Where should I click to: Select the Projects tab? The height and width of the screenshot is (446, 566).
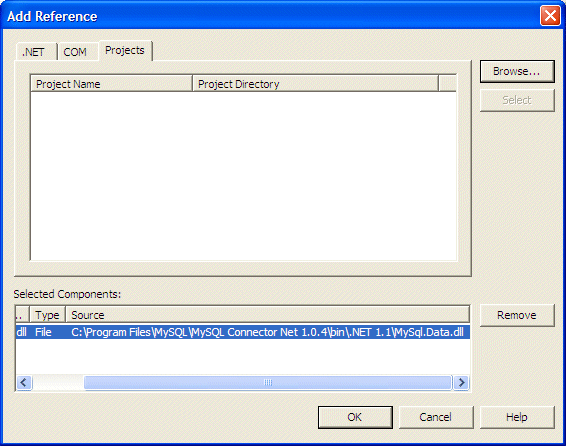tap(126, 51)
